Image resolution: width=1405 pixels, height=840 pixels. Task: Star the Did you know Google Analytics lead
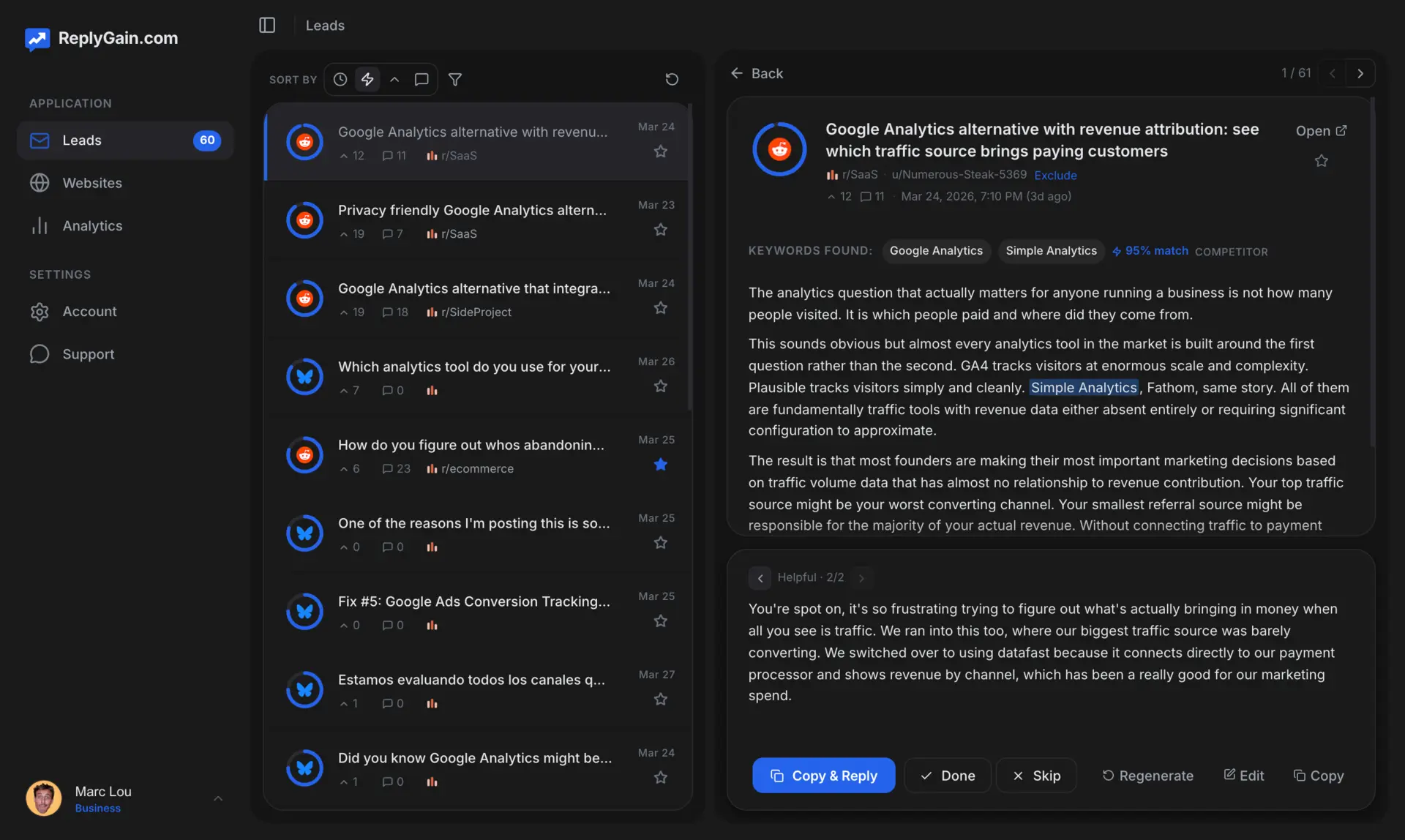661,778
